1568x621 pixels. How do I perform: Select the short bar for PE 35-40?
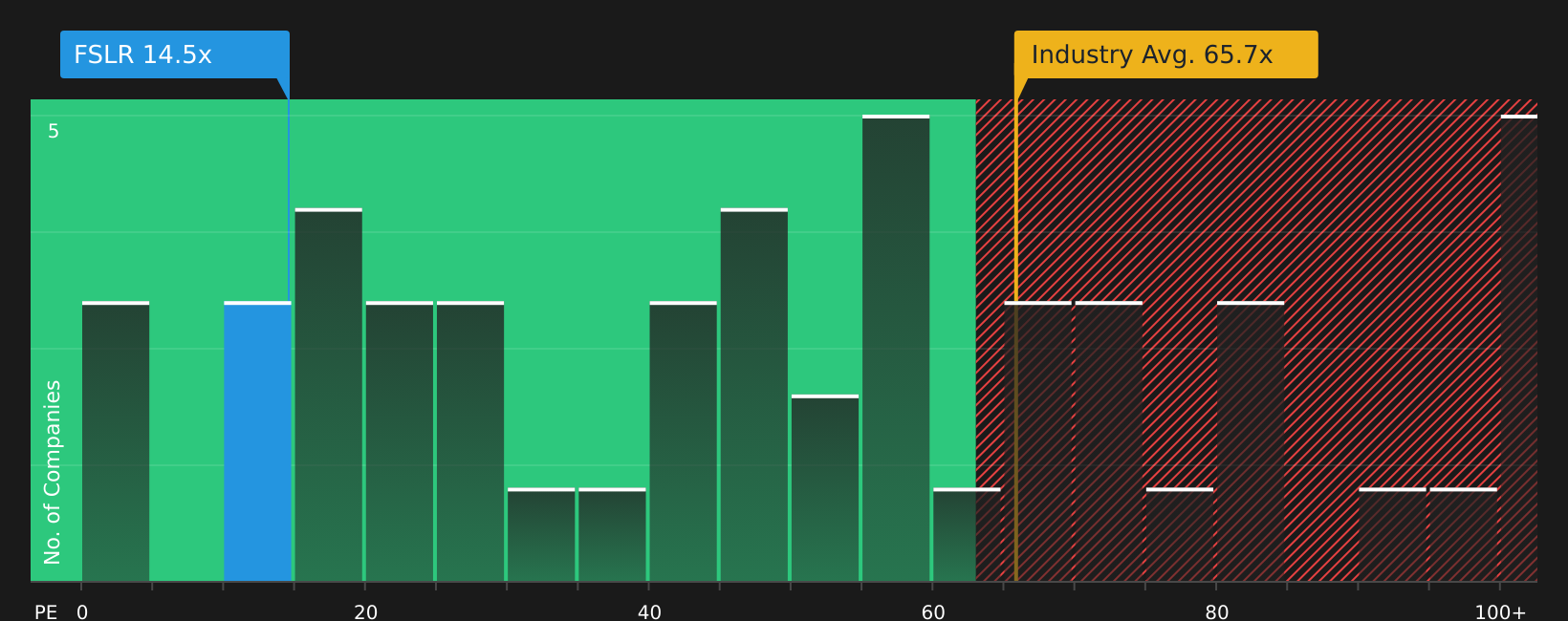[612, 535]
